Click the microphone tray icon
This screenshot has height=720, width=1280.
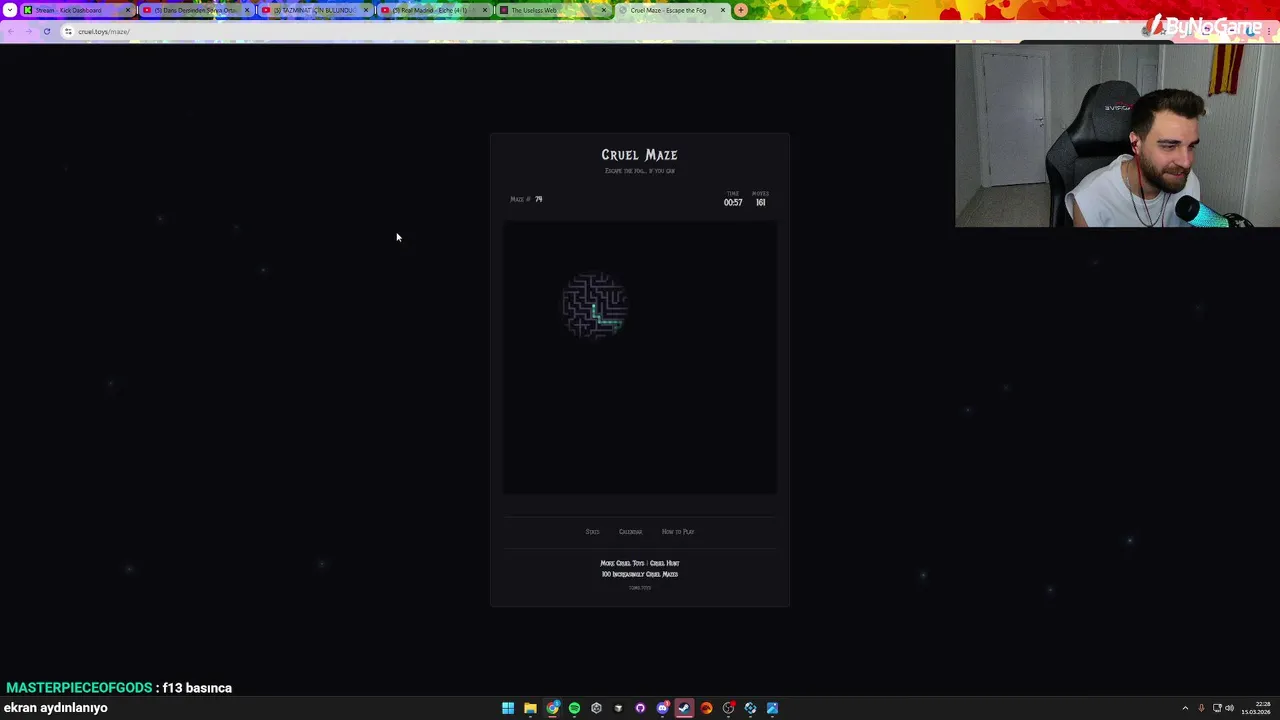[1201, 708]
